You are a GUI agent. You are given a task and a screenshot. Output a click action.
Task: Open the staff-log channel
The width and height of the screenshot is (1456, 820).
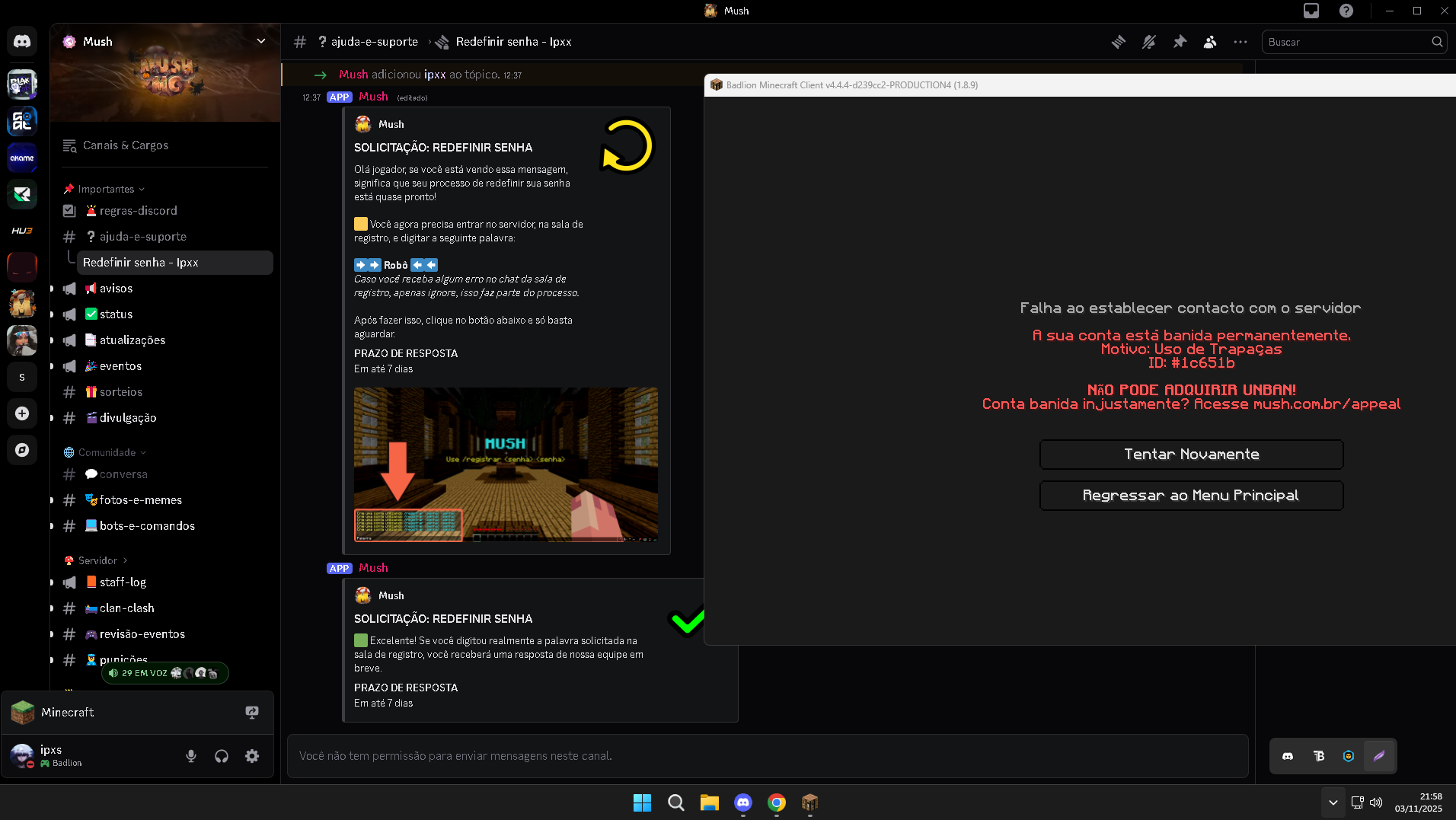164,582
